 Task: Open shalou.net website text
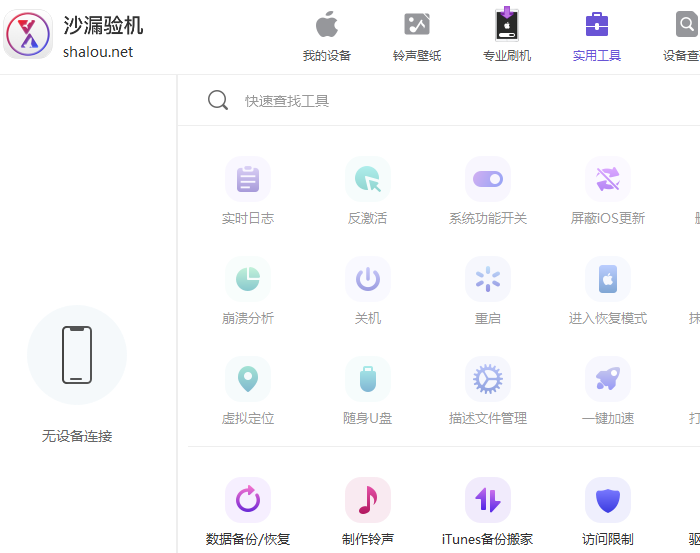(98, 52)
